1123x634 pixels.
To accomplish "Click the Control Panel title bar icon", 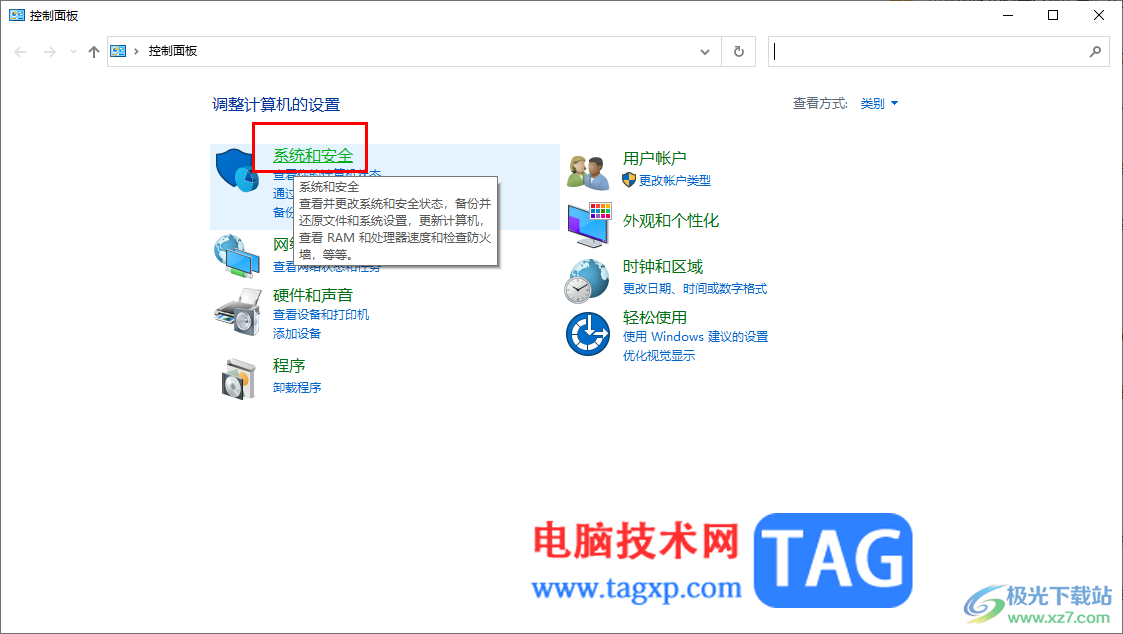I will (x=16, y=15).
